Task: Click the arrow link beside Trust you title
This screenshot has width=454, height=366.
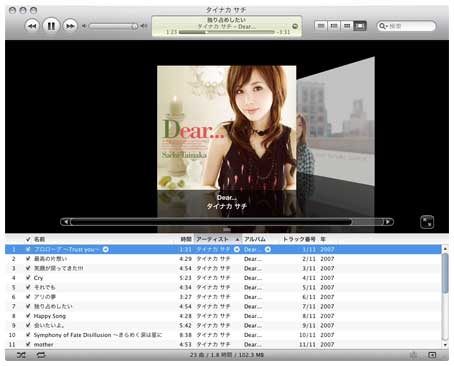Action: (106, 249)
